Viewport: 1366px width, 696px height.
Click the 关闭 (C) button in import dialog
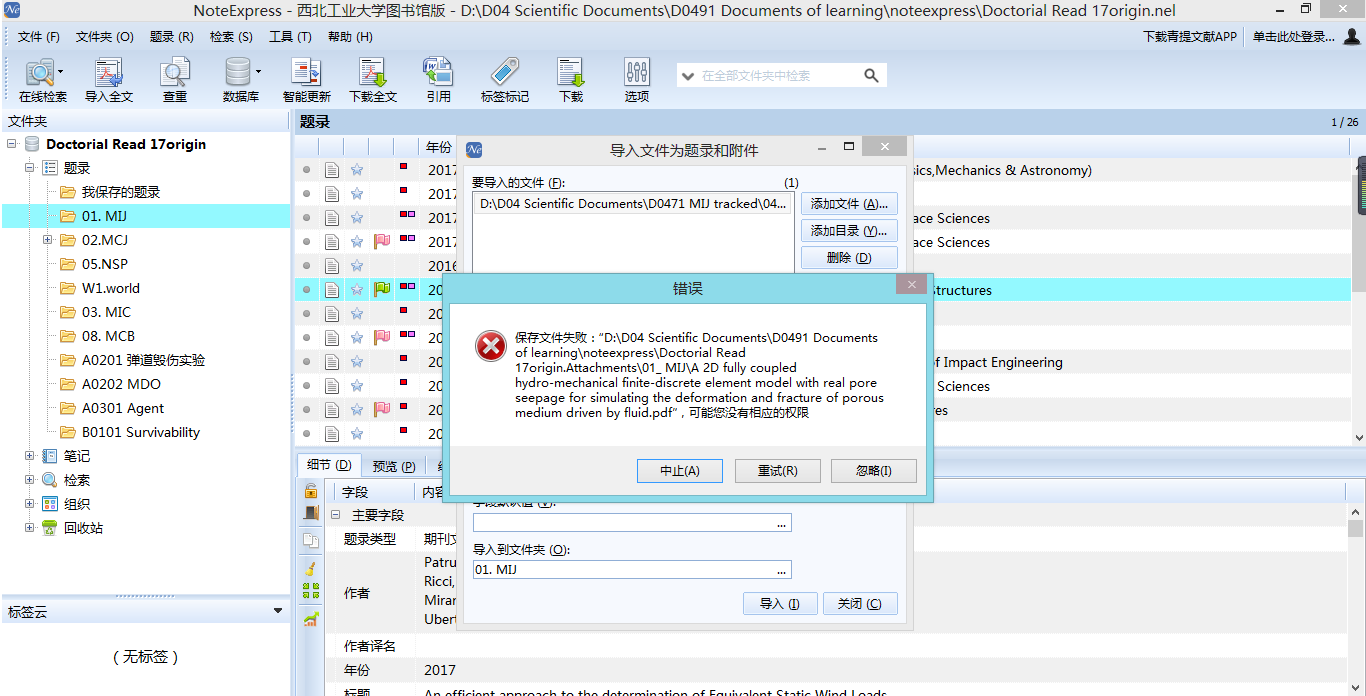860,604
